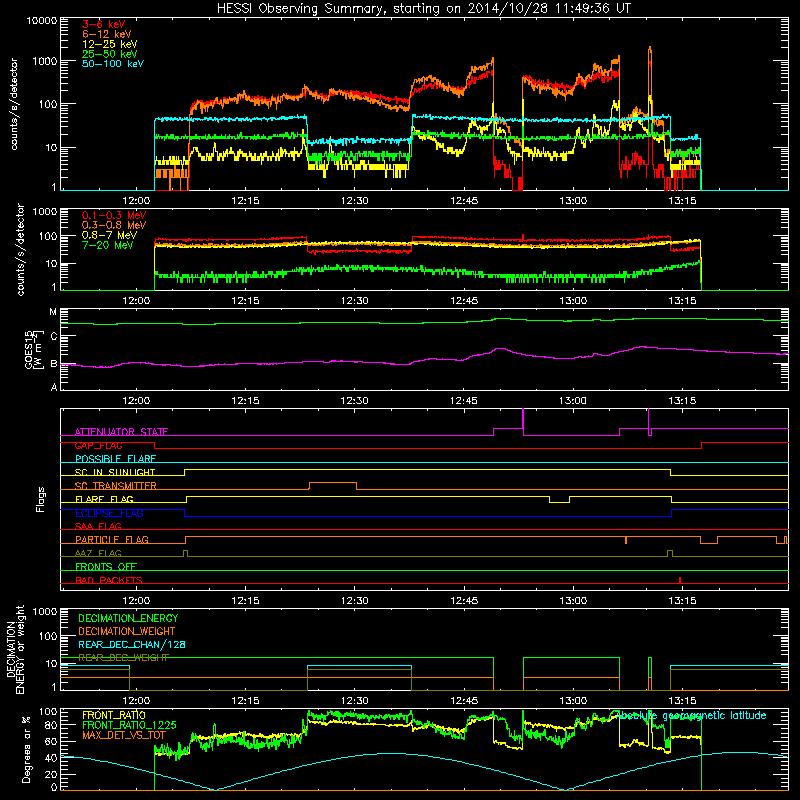Select the MAX_DET_VS_TOT legend label
This screenshot has height=800, width=800.
[x=124, y=735]
